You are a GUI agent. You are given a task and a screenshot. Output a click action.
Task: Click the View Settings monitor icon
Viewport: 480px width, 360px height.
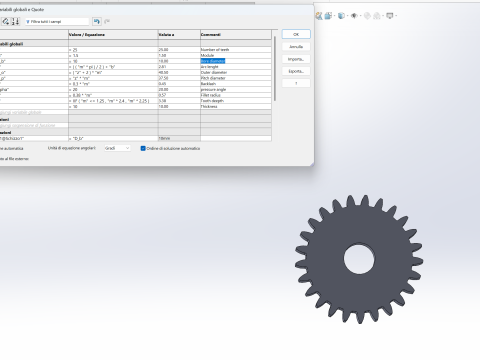pos(389,16)
